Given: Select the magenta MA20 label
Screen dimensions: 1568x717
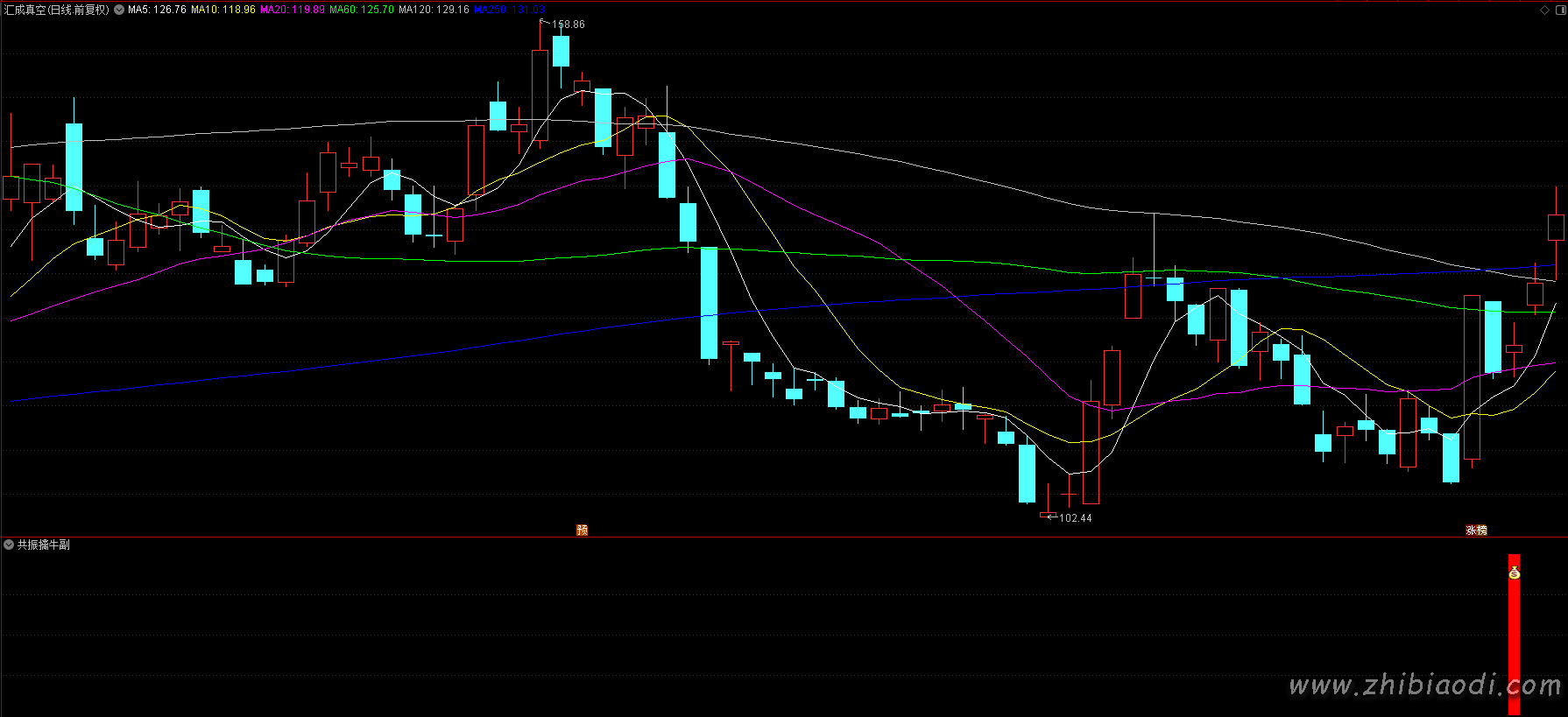Looking at the screenshot, I should 292,10.
